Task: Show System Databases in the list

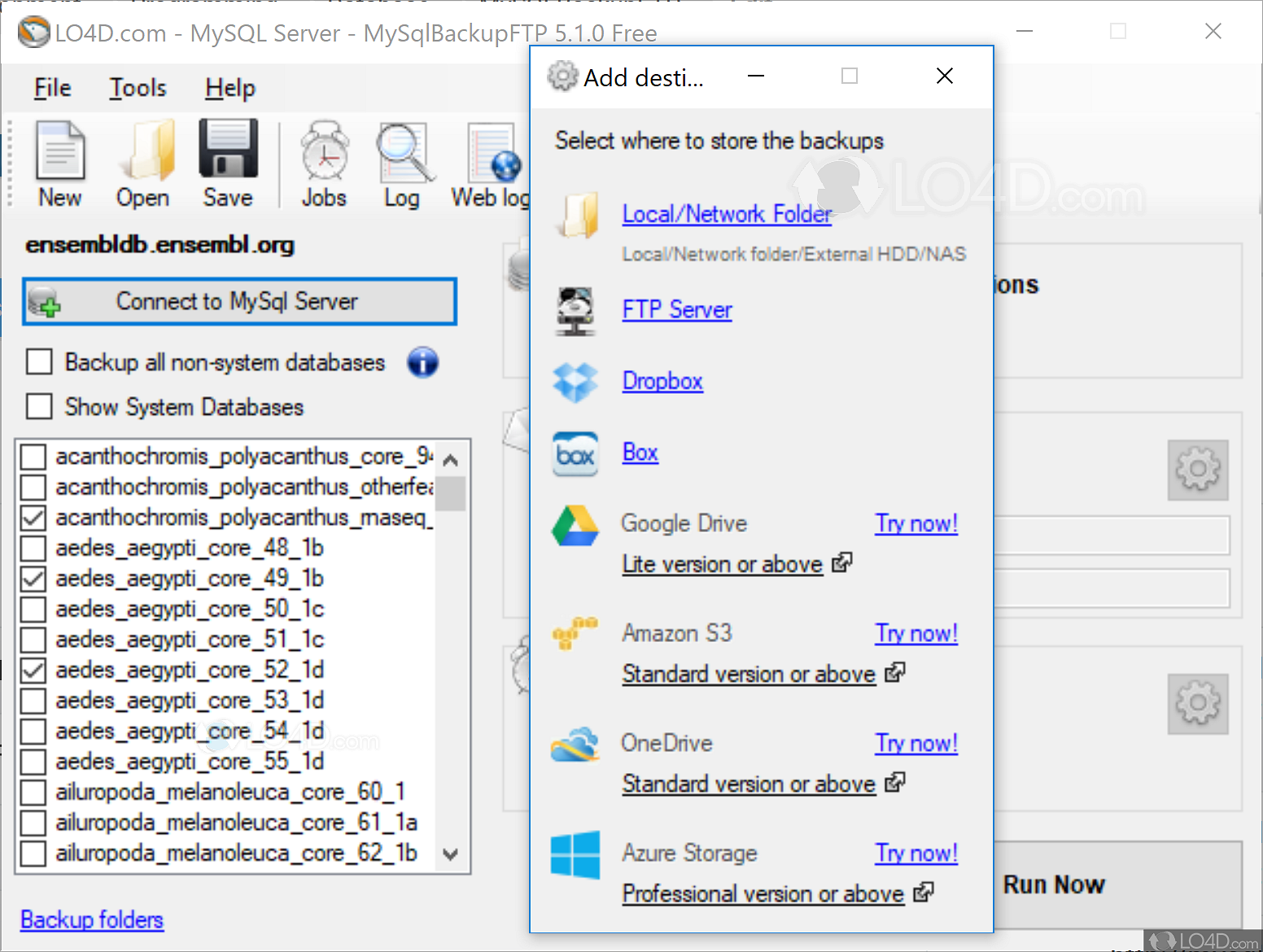Action: (x=38, y=406)
